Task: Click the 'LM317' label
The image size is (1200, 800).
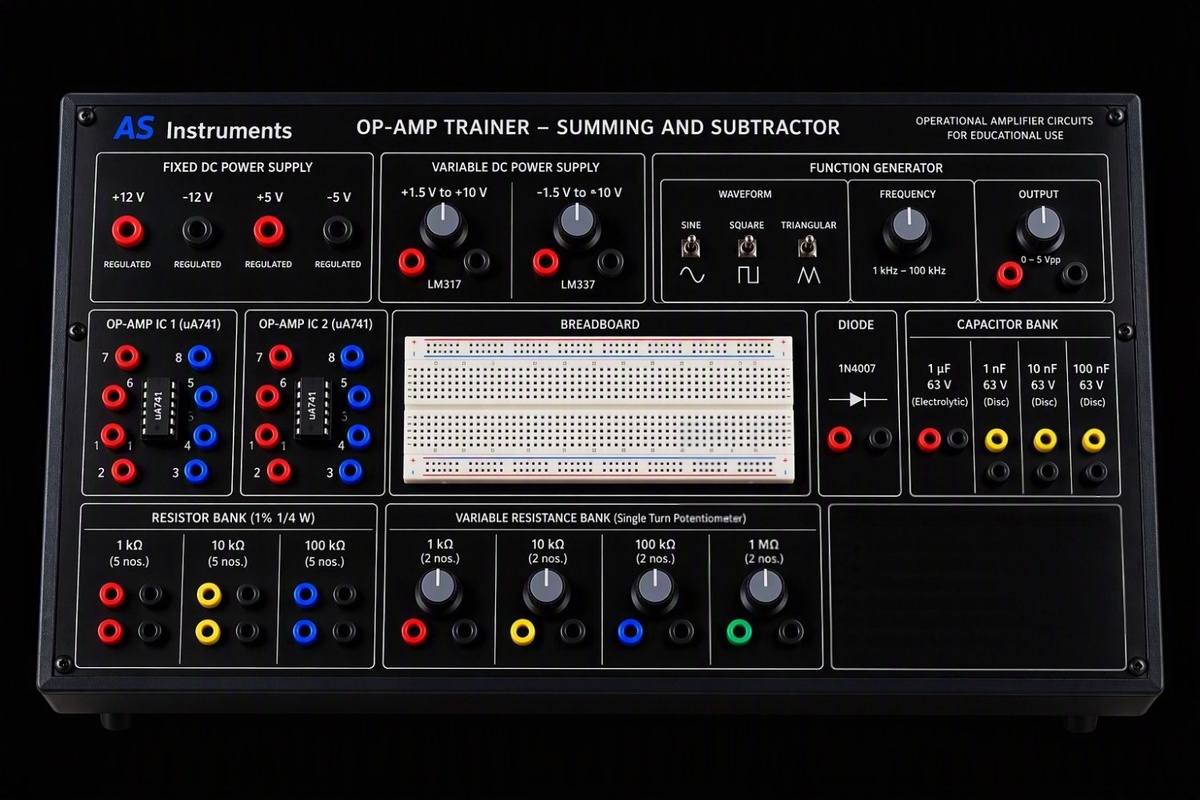Action: 444,284
